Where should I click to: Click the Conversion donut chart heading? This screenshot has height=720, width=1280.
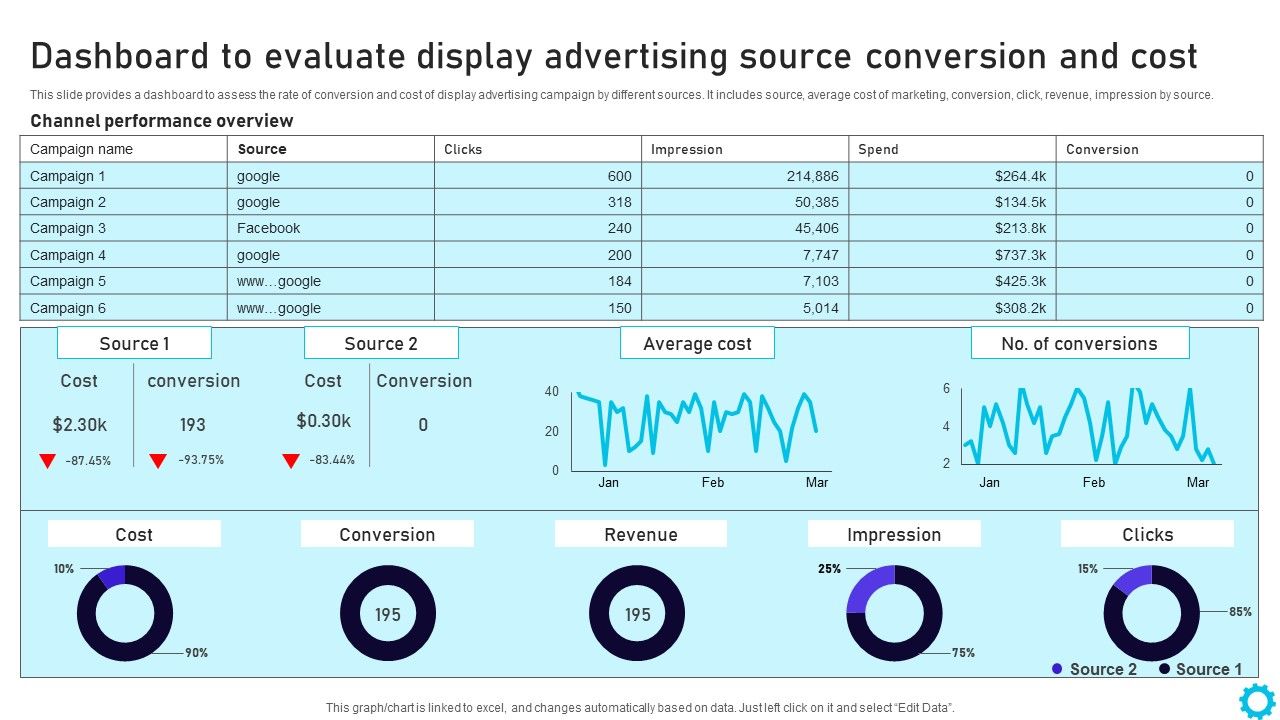tap(387, 534)
